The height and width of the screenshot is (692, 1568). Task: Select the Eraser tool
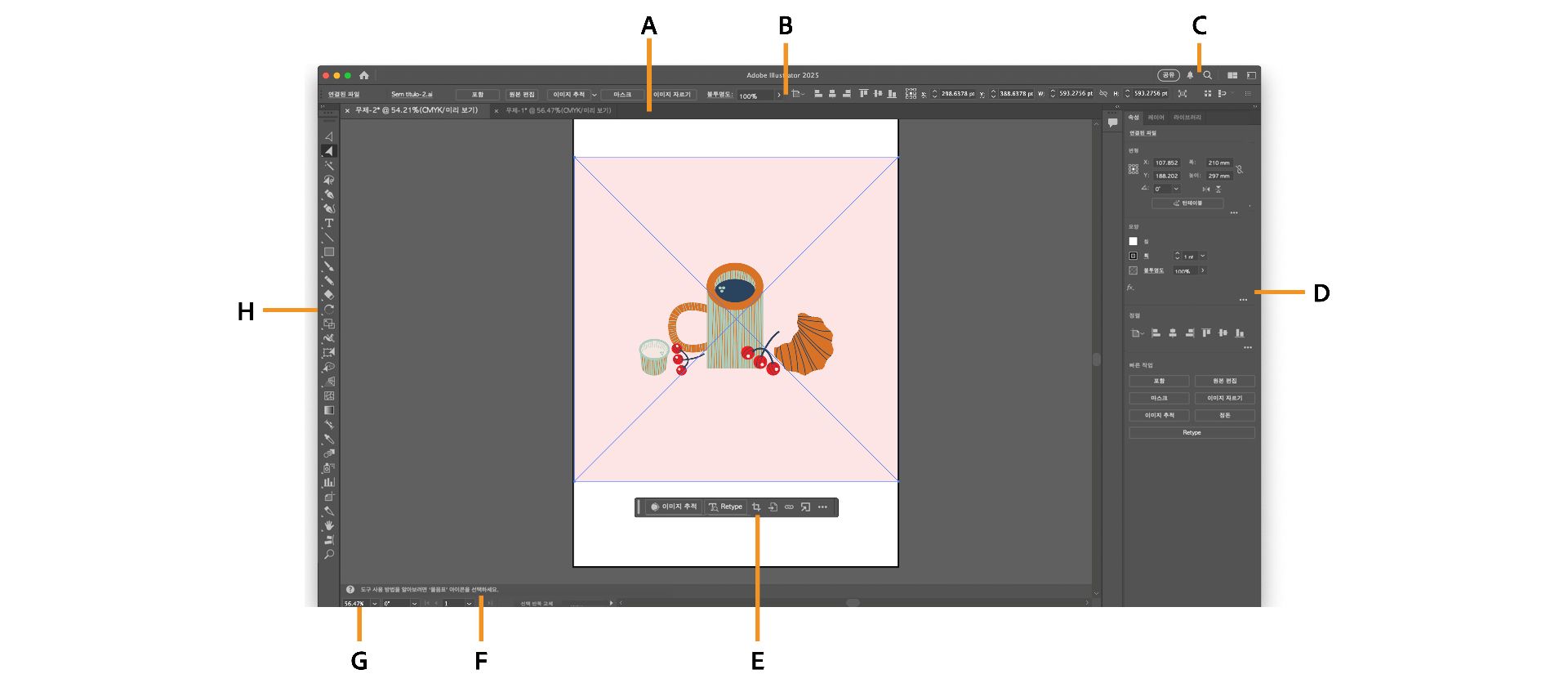[x=328, y=295]
